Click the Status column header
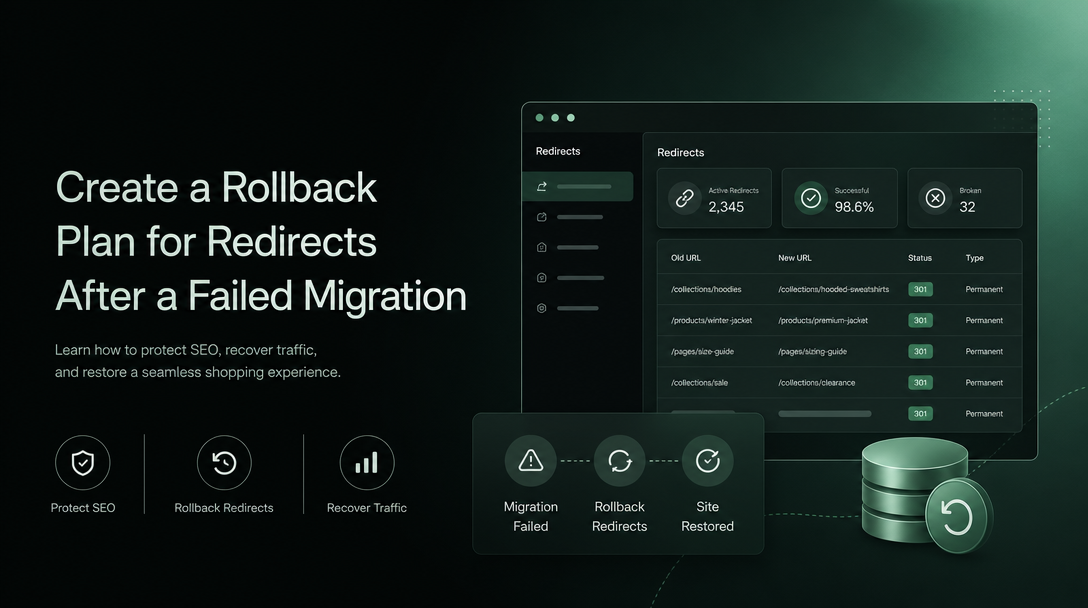 coord(920,258)
